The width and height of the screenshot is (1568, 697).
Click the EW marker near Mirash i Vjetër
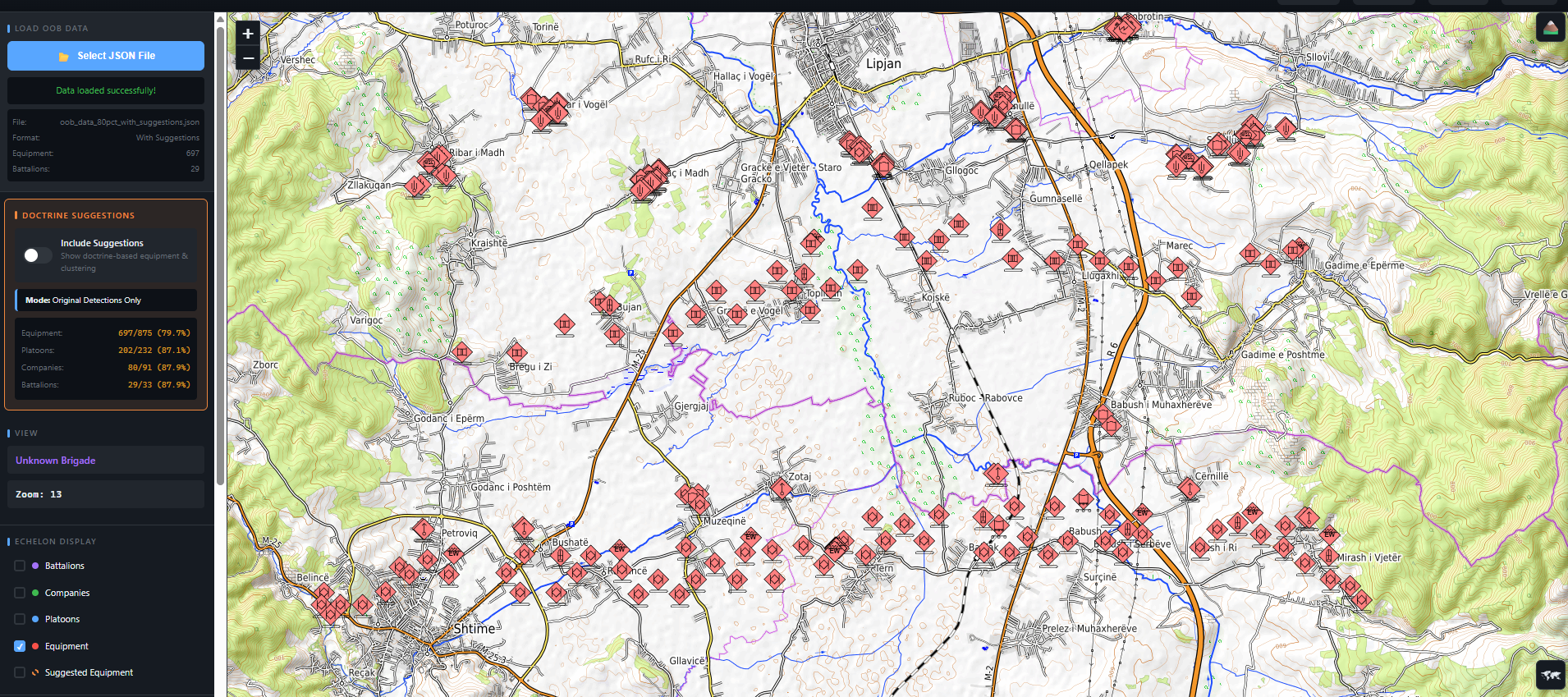(x=1329, y=534)
